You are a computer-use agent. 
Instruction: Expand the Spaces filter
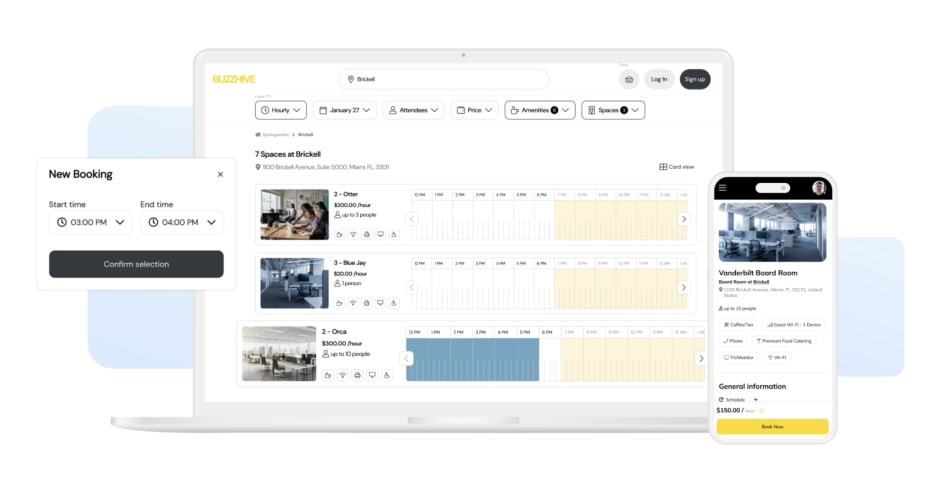(x=613, y=110)
